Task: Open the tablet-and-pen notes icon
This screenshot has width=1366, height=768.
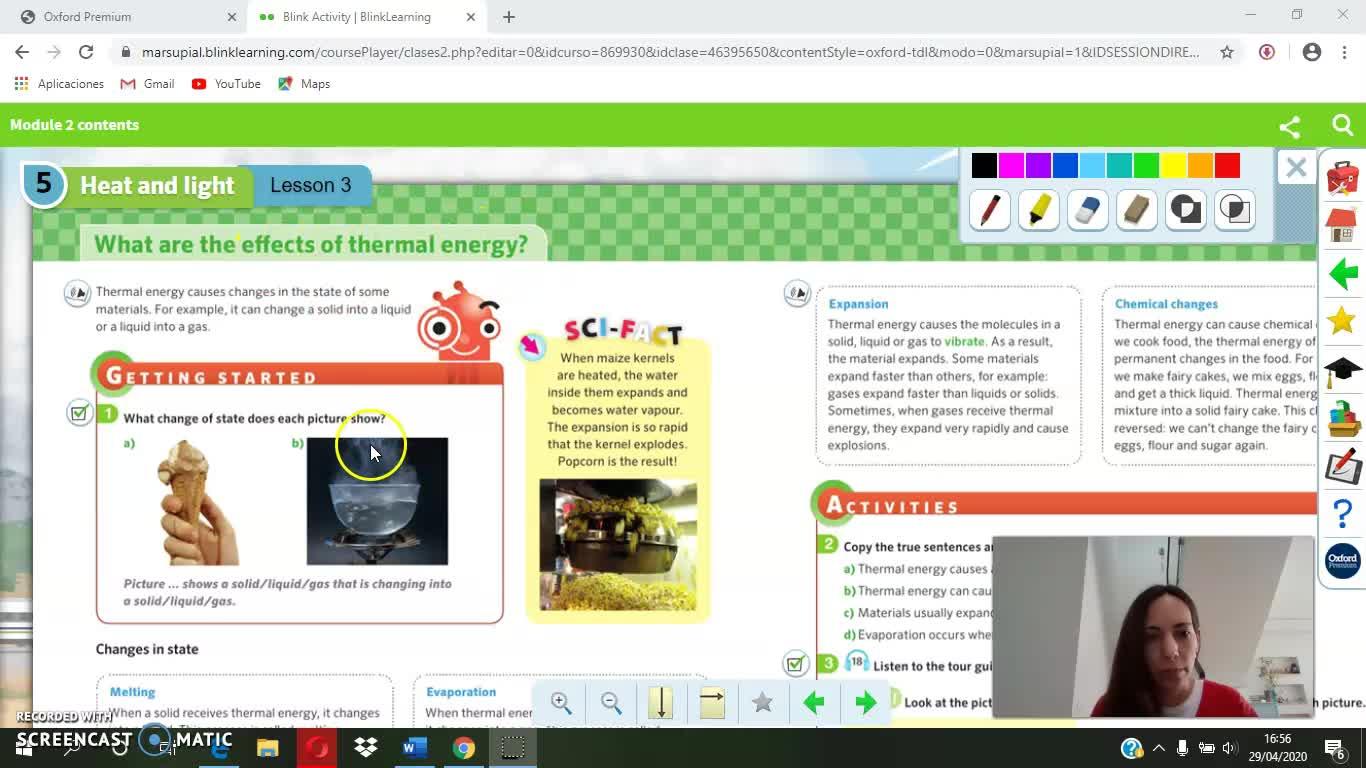Action: pos(1342,466)
